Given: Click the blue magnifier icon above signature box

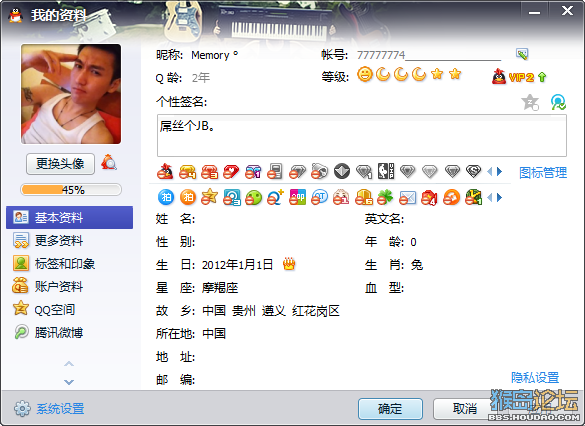Looking at the screenshot, I should point(558,102).
